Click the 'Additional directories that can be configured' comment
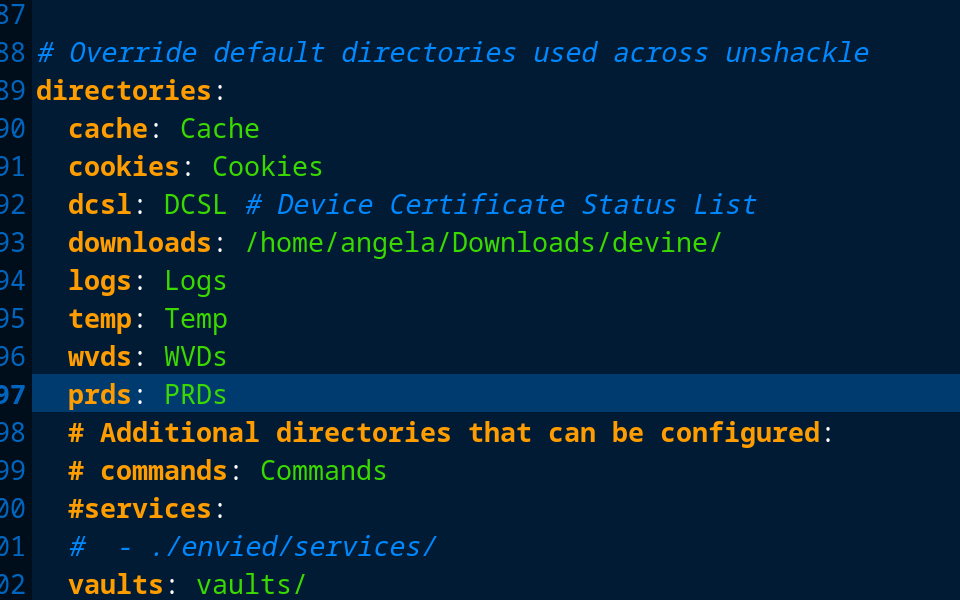Image resolution: width=960 pixels, height=600 pixels. 459,433
